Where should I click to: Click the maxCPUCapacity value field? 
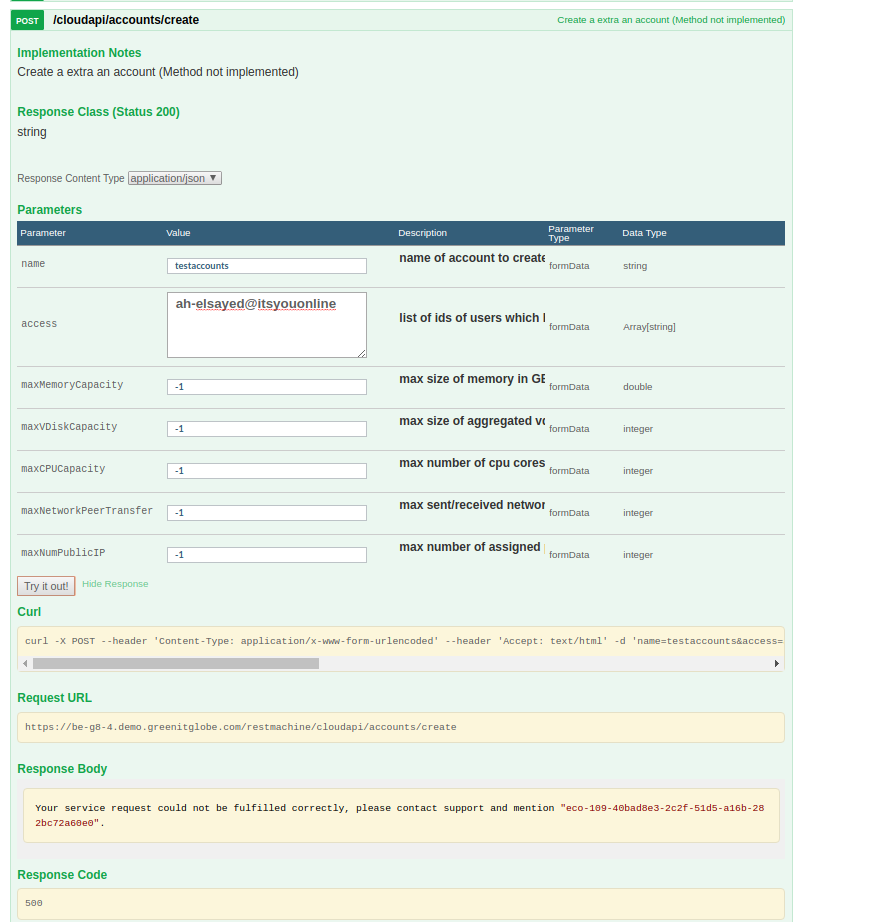(266, 471)
